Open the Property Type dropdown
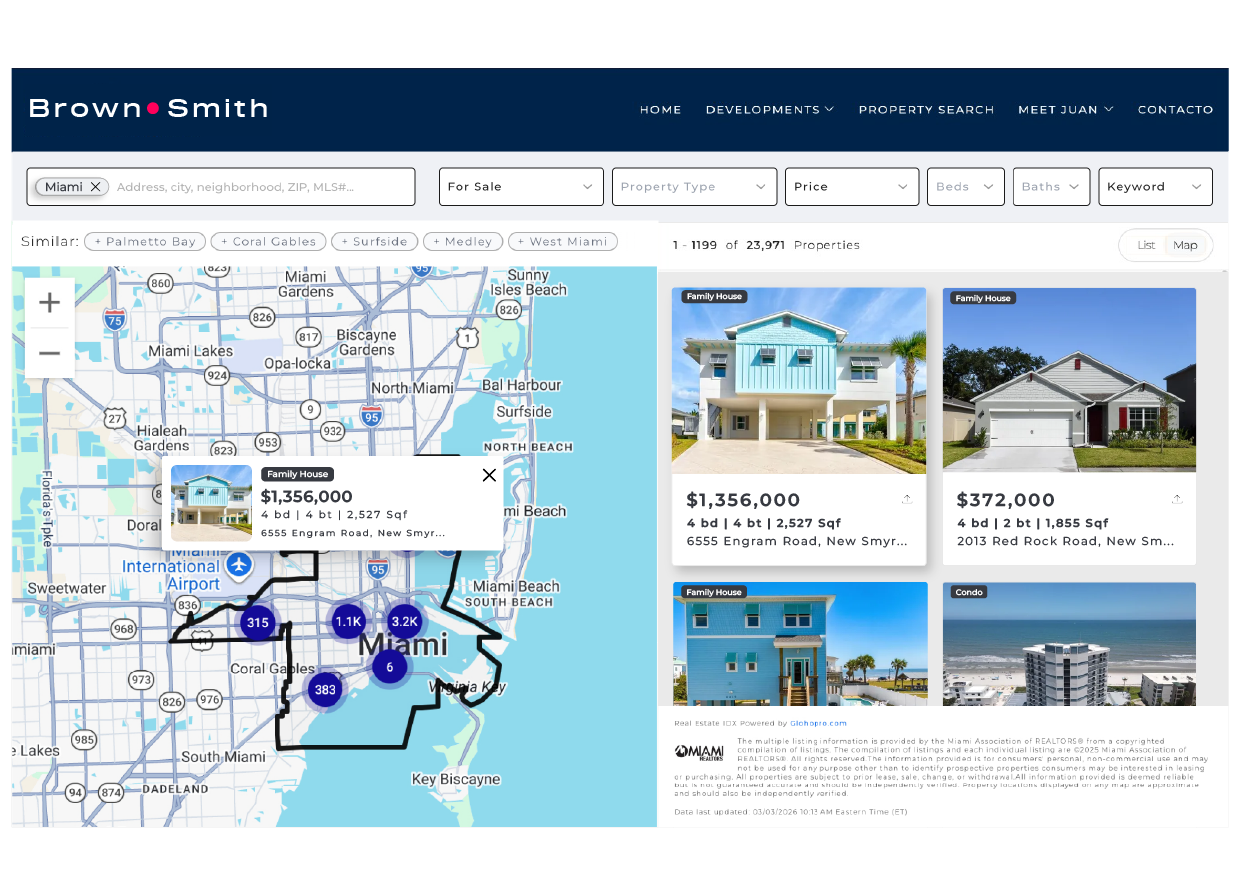Screen dimensions: 1240x895 coord(694,186)
